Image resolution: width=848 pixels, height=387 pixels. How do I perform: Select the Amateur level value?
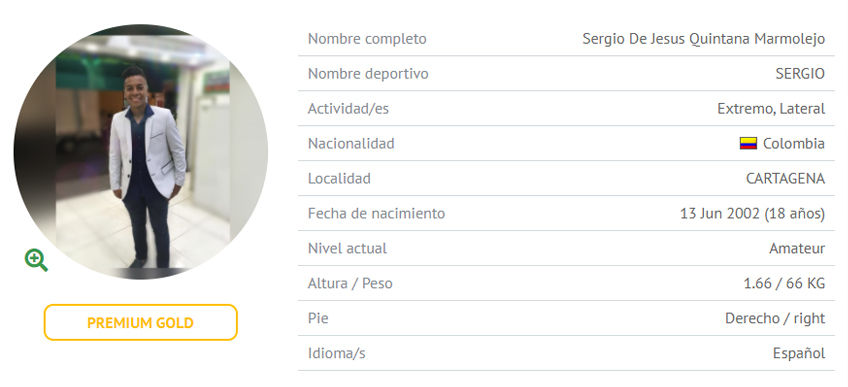[797, 249]
